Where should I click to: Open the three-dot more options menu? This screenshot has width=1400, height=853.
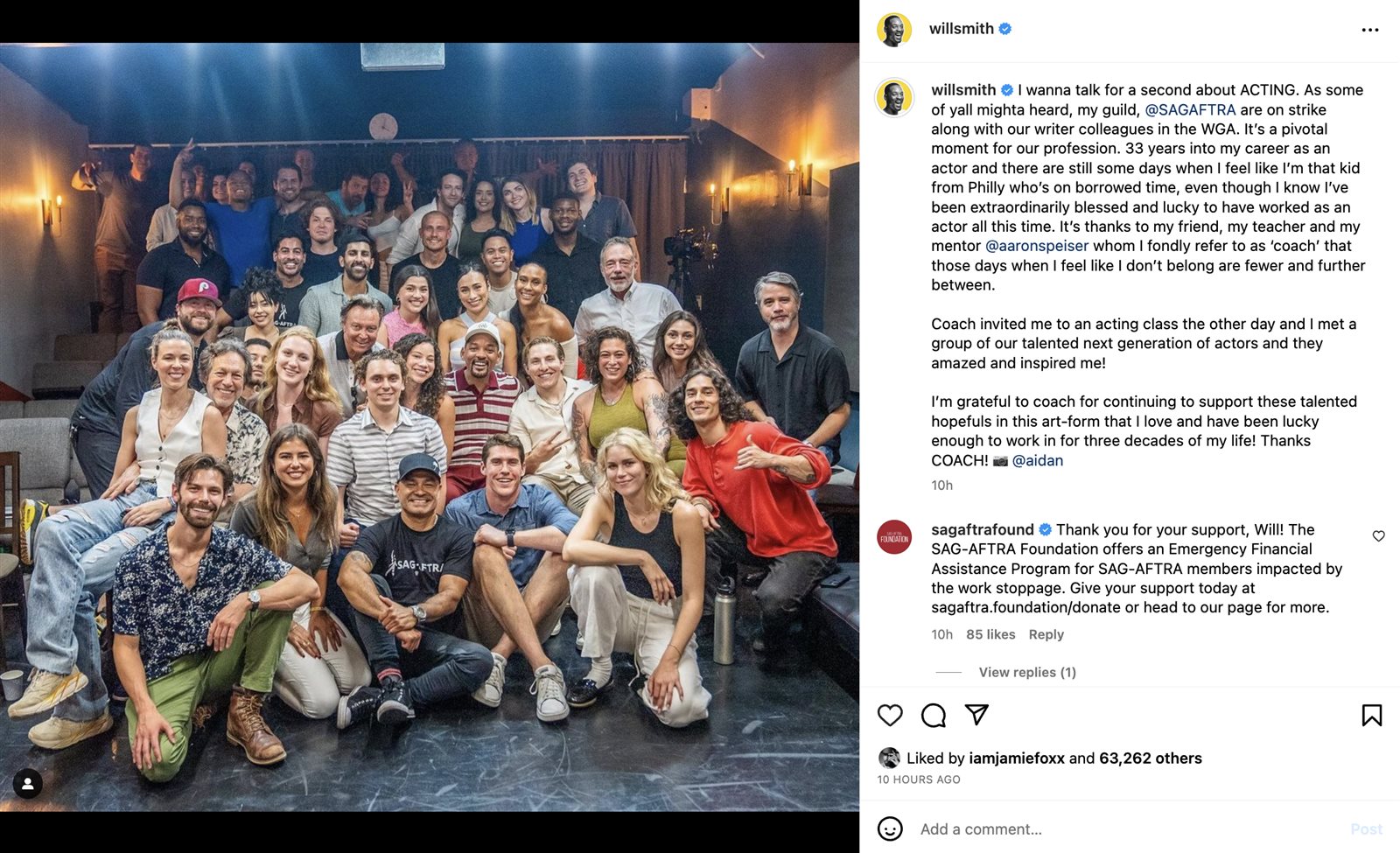(x=1370, y=30)
